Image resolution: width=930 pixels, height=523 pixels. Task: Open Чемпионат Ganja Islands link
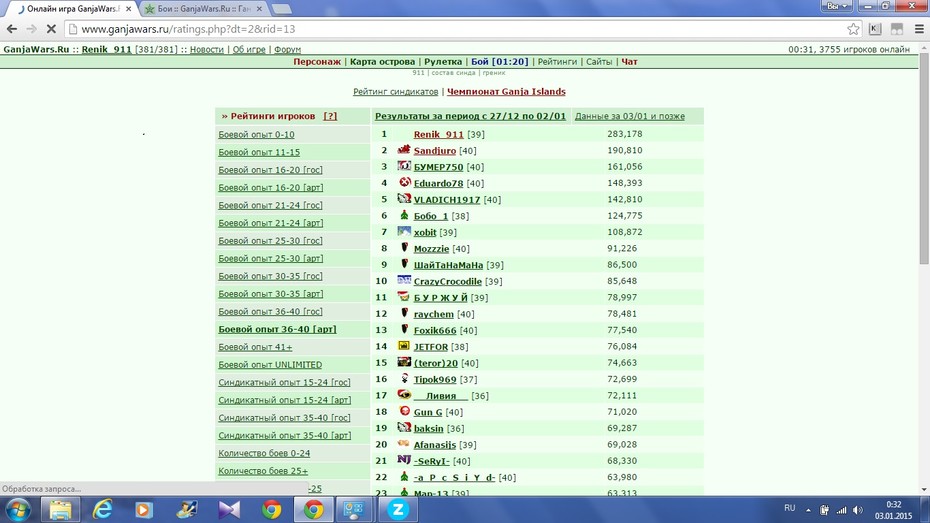pyautogui.click(x=506, y=91)
